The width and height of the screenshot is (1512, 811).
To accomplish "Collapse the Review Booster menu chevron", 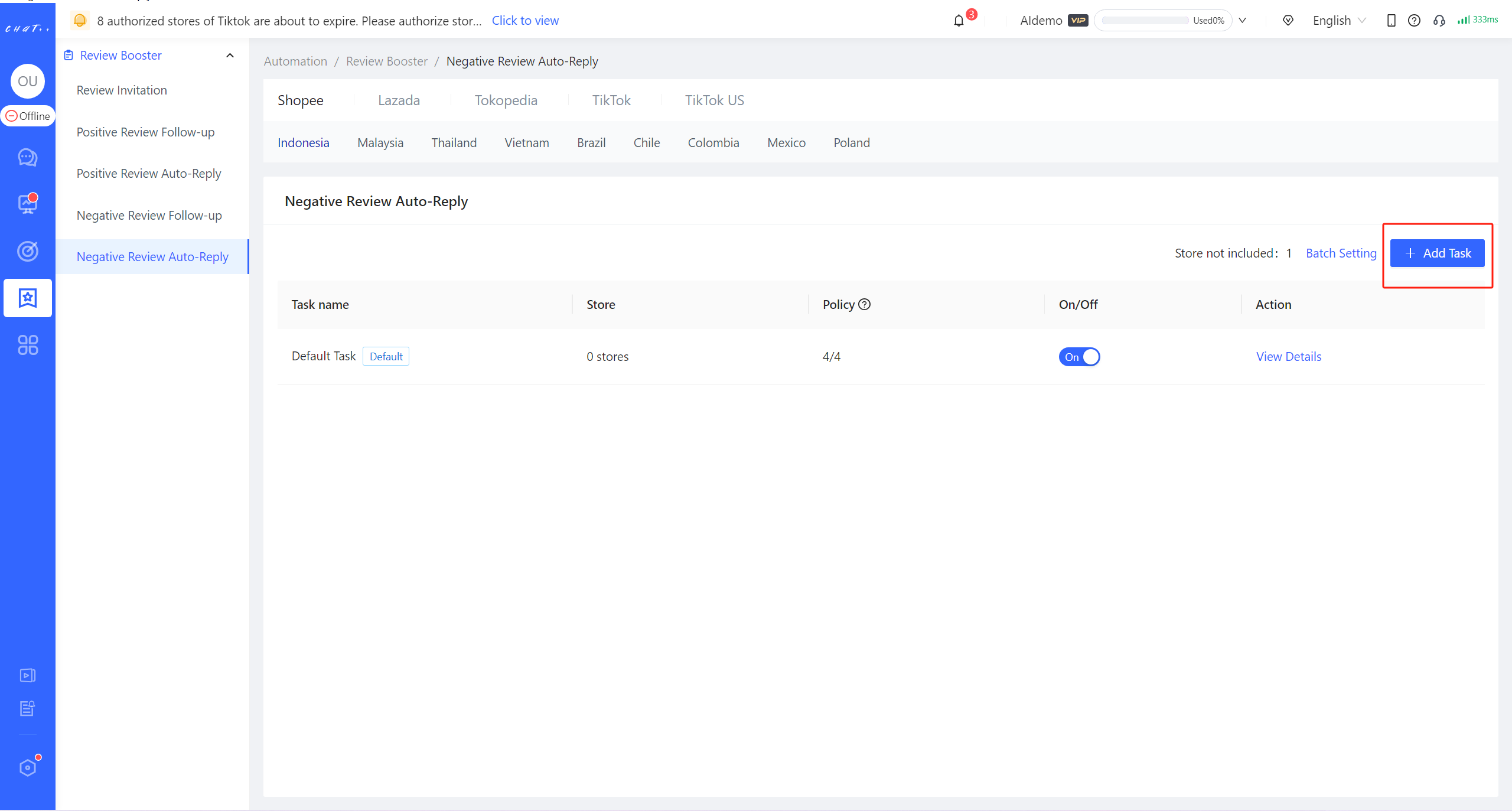I will [230, 56].
